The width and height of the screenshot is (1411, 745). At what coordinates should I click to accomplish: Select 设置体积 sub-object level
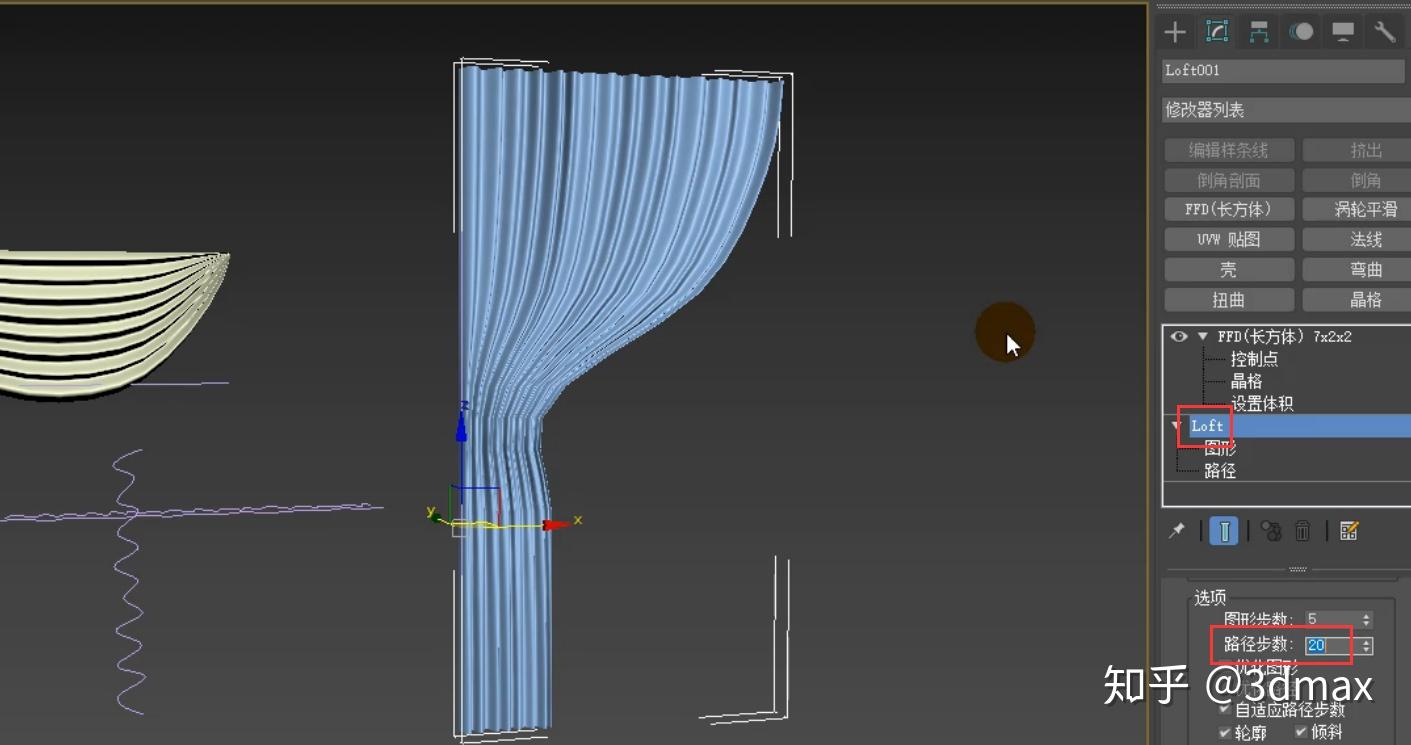[1262, 404]
